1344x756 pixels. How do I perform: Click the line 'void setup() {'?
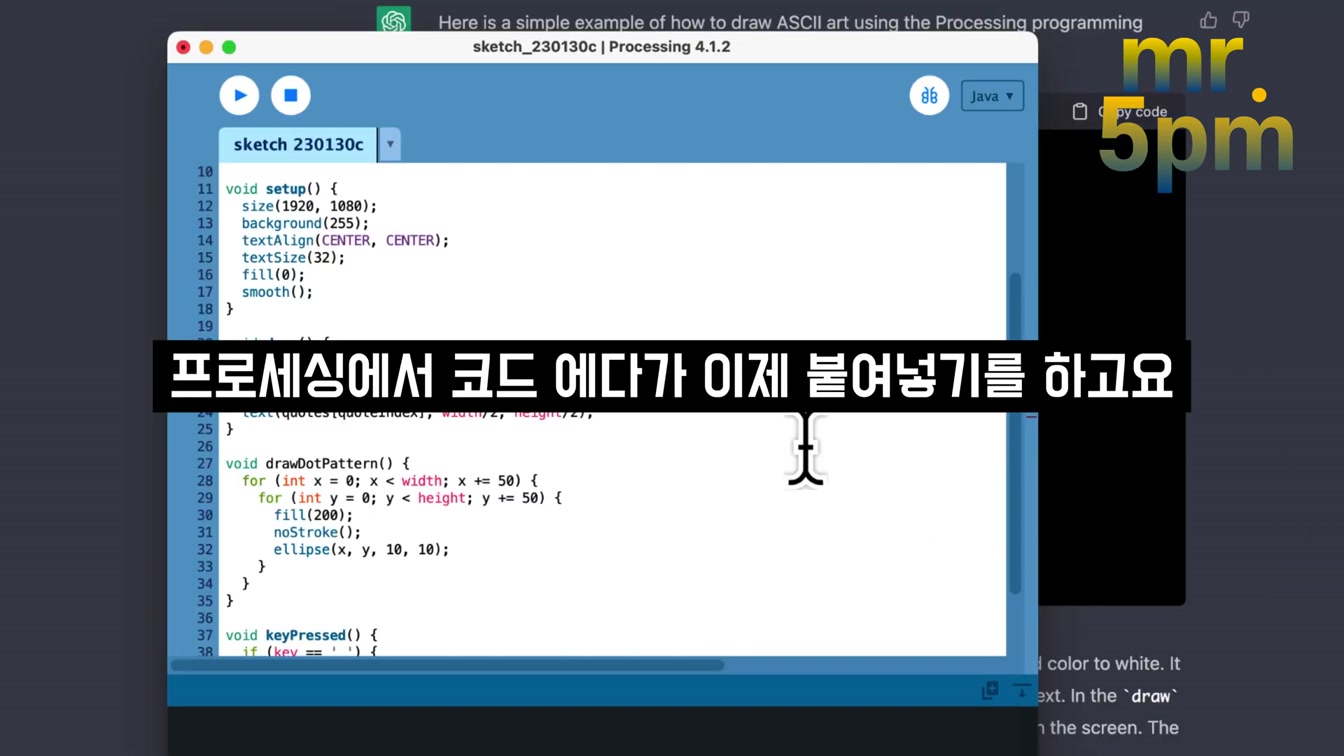coord(281,189)
